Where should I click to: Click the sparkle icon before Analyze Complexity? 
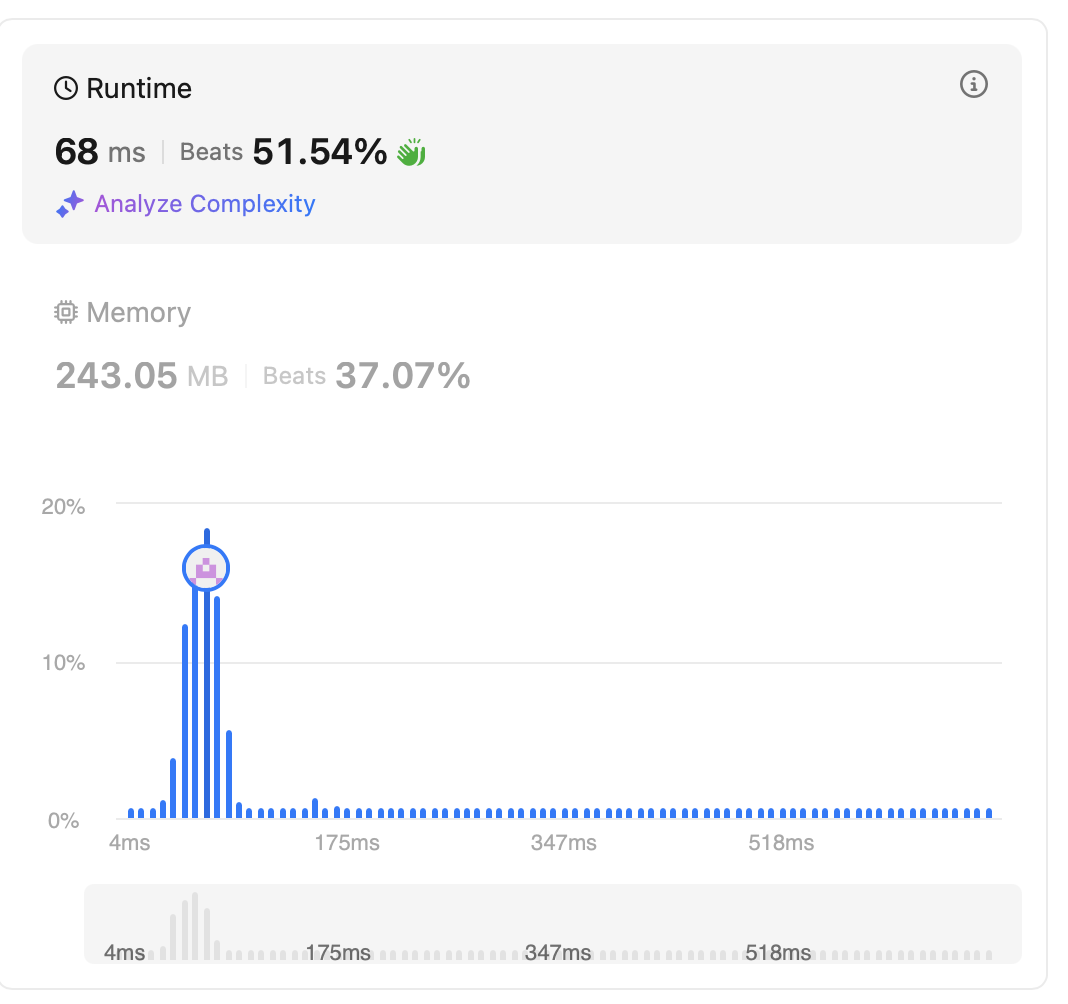click(69, 205)
